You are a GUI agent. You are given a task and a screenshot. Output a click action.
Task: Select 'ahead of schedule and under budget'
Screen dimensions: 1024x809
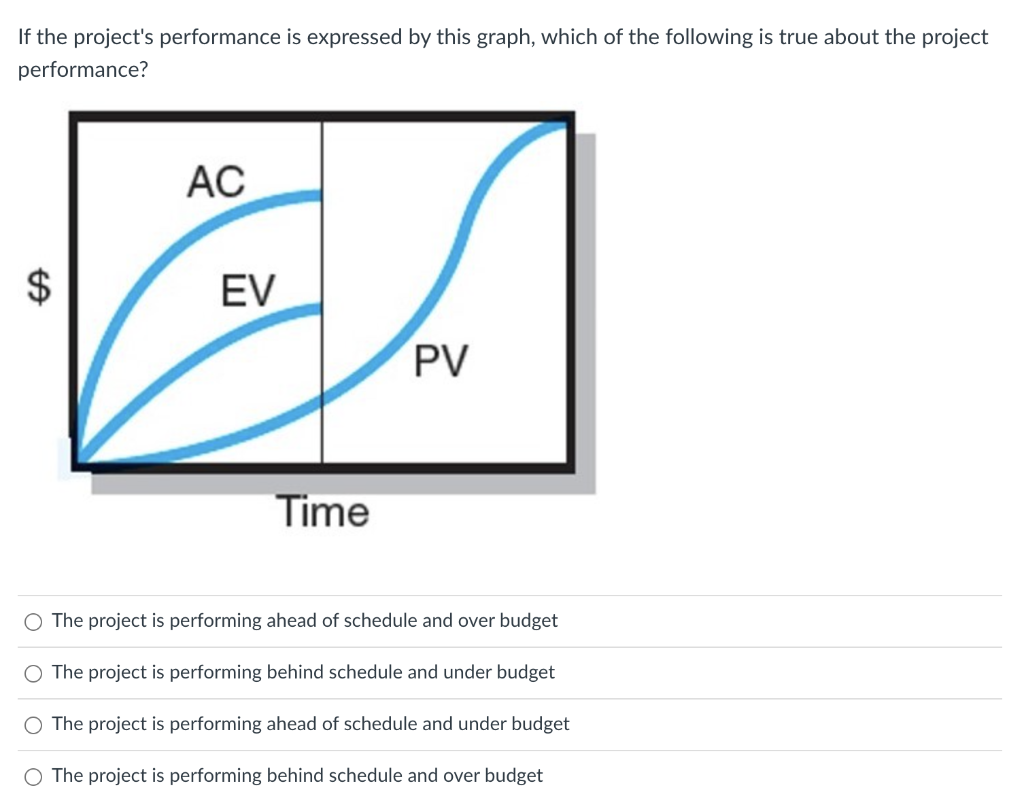33,724
